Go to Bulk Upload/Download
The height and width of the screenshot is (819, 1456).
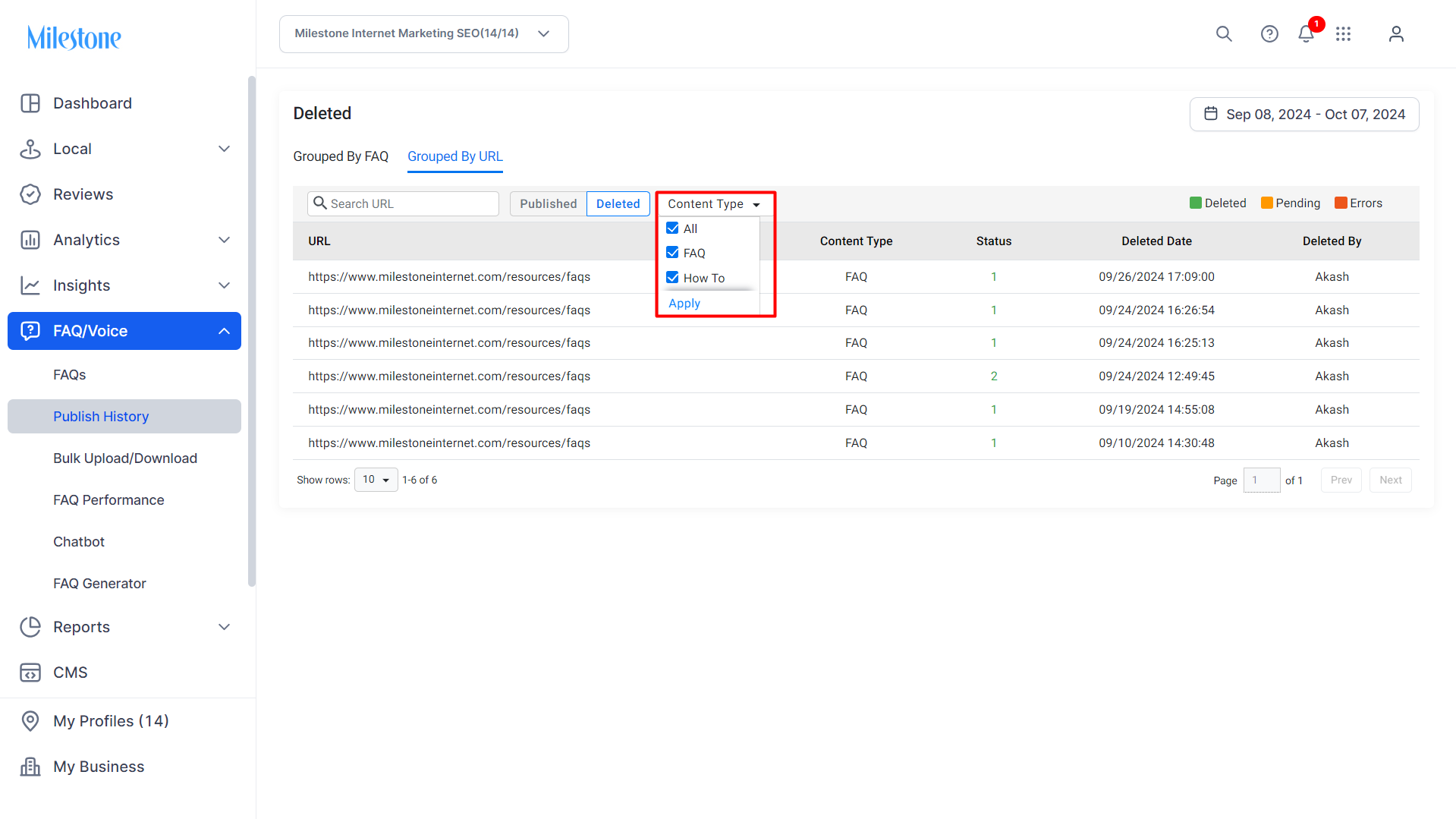click(125, 458)
